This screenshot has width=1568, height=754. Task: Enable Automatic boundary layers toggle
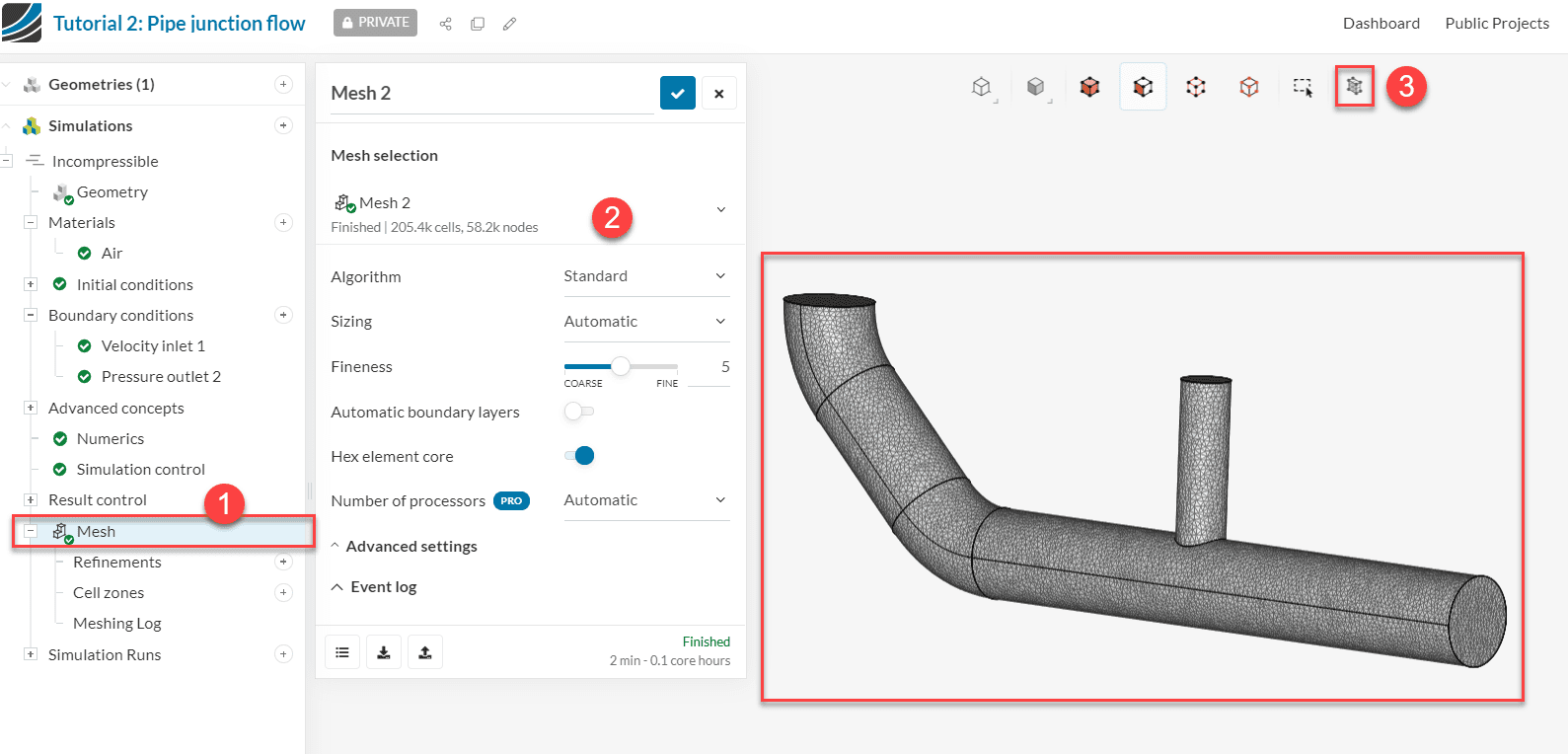click(579, 412)
